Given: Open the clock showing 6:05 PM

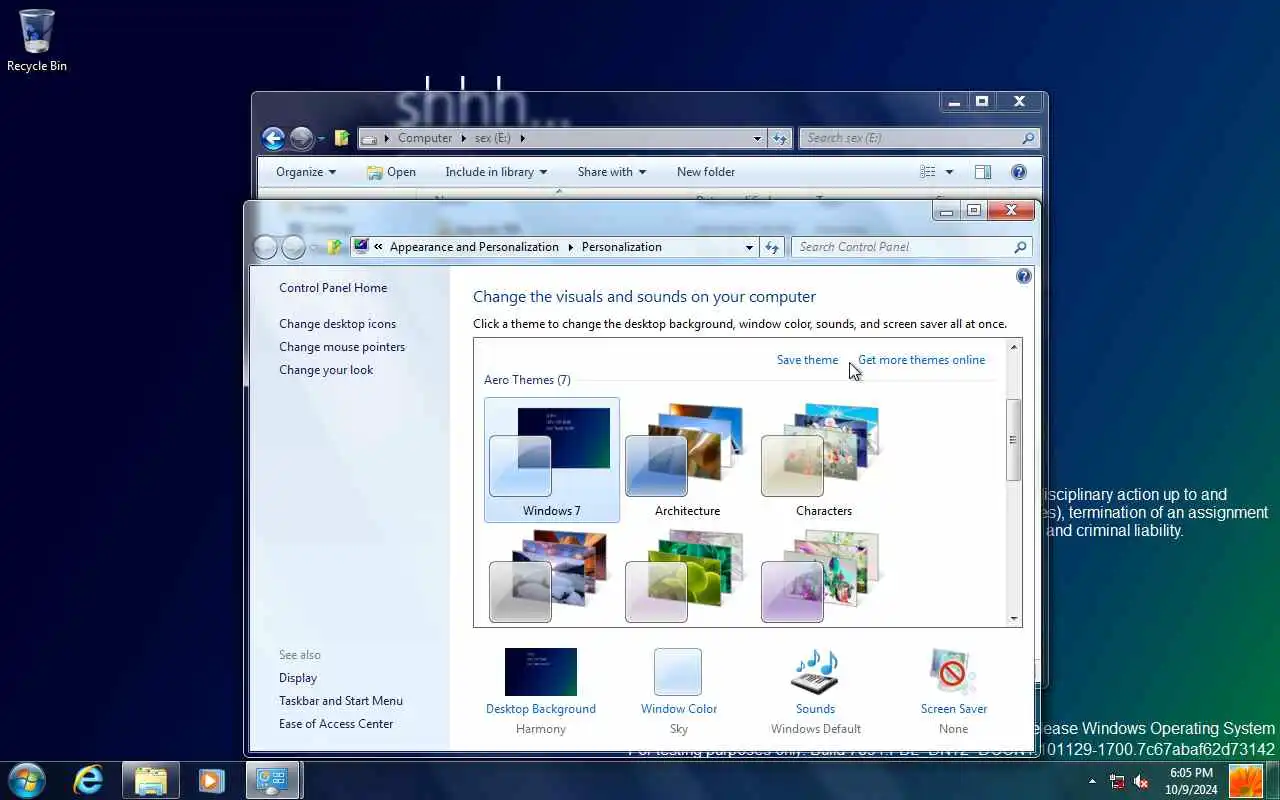Looking at the screenshot, I should (1191, 781).
